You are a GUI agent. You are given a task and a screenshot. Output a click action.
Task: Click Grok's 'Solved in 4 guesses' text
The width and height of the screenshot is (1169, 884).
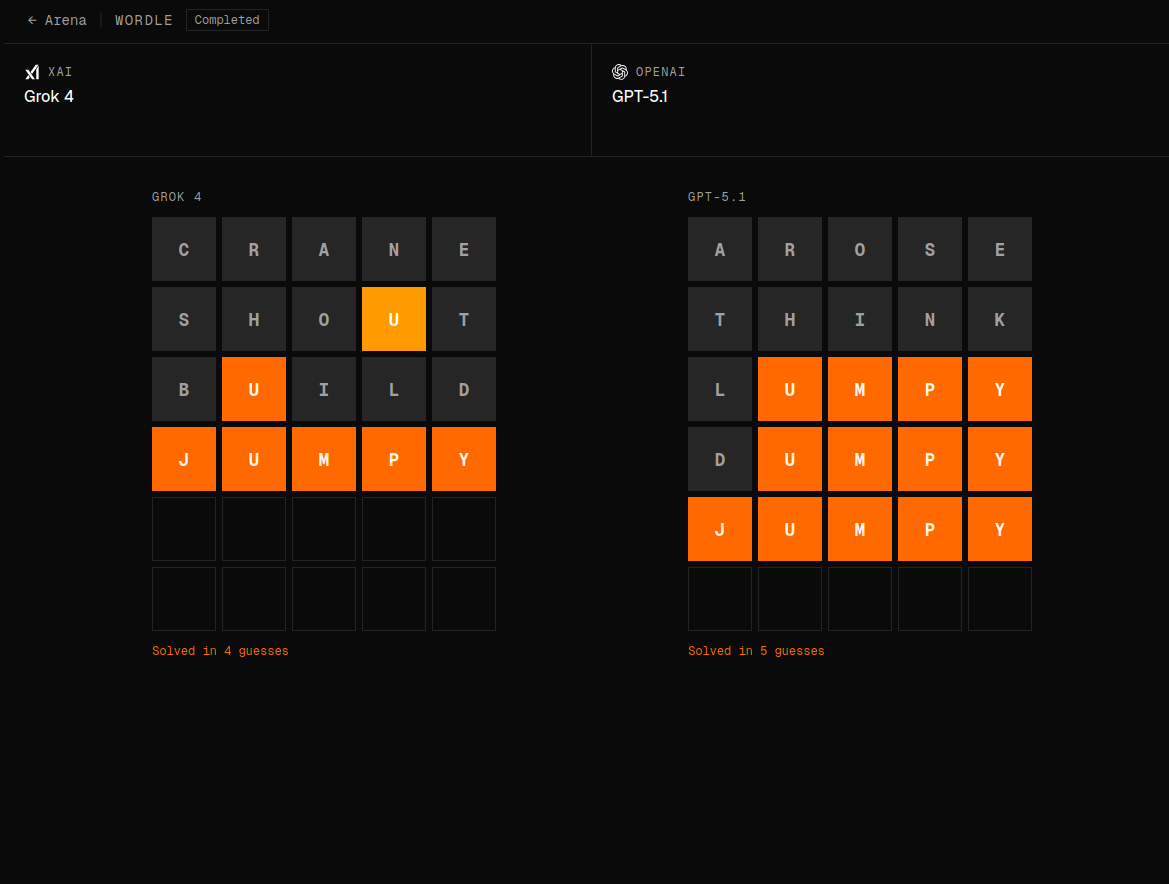tap(220, 651)
